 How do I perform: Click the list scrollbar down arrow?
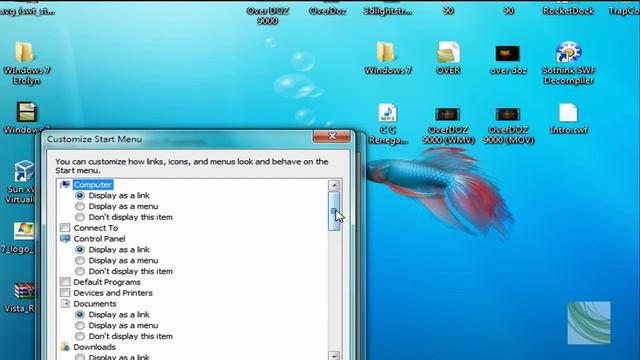tap(334, 356)
